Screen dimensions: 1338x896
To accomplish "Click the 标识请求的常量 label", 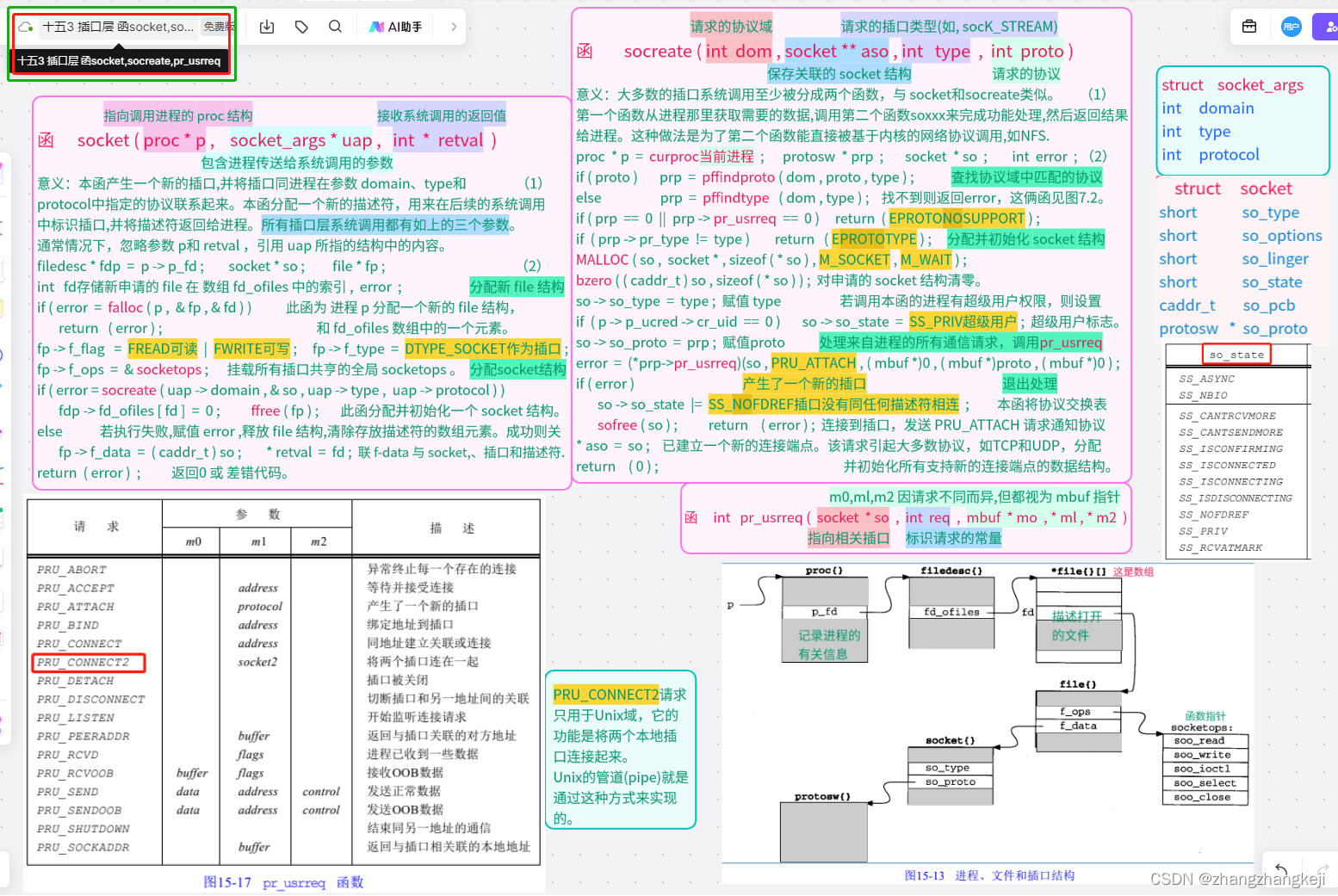I will coord(953,538).
